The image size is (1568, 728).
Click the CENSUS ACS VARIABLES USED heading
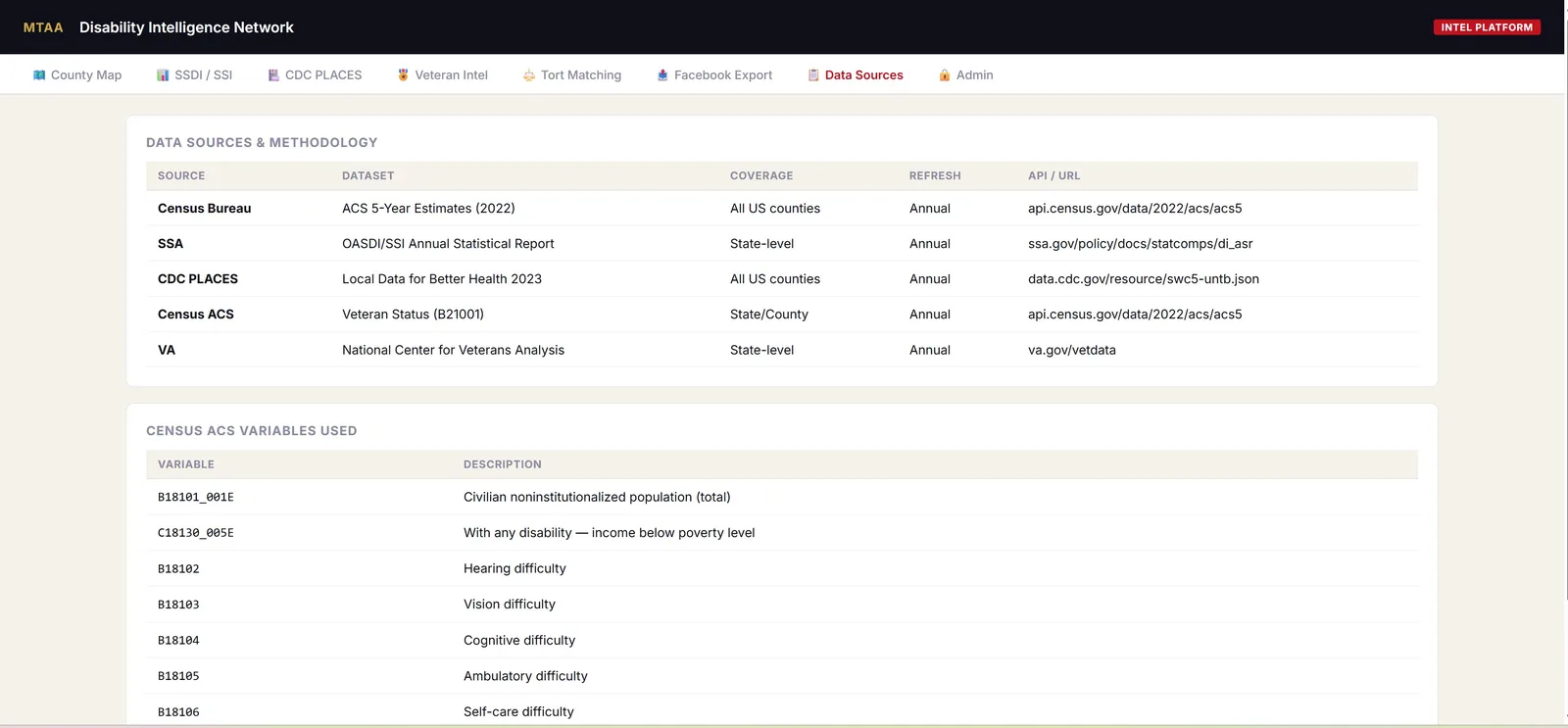[252, 431]
